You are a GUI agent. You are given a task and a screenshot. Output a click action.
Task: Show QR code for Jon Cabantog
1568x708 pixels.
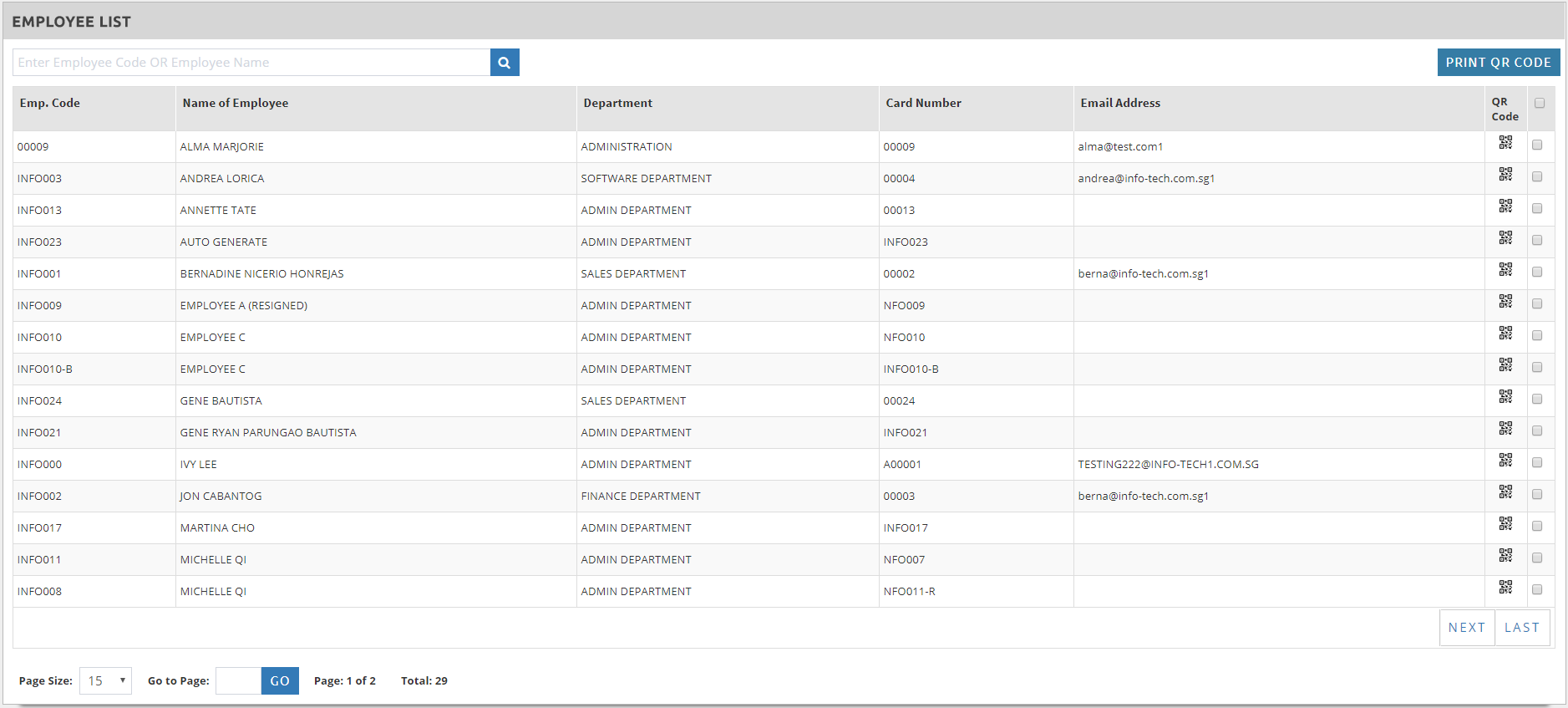(x=1505, y=492)
